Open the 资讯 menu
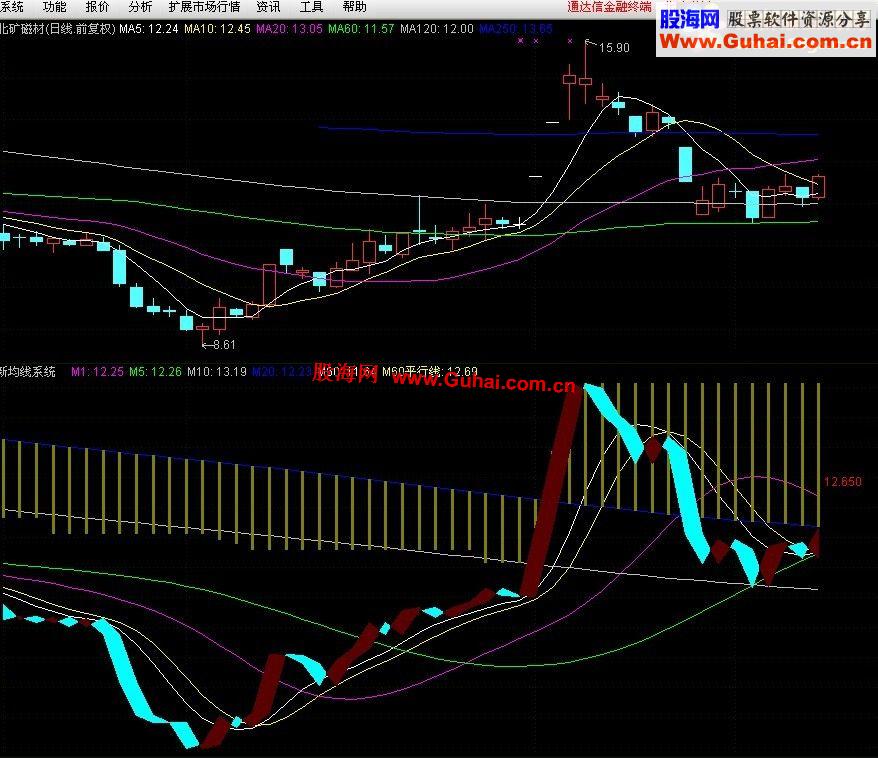 [x=268, y=7]
